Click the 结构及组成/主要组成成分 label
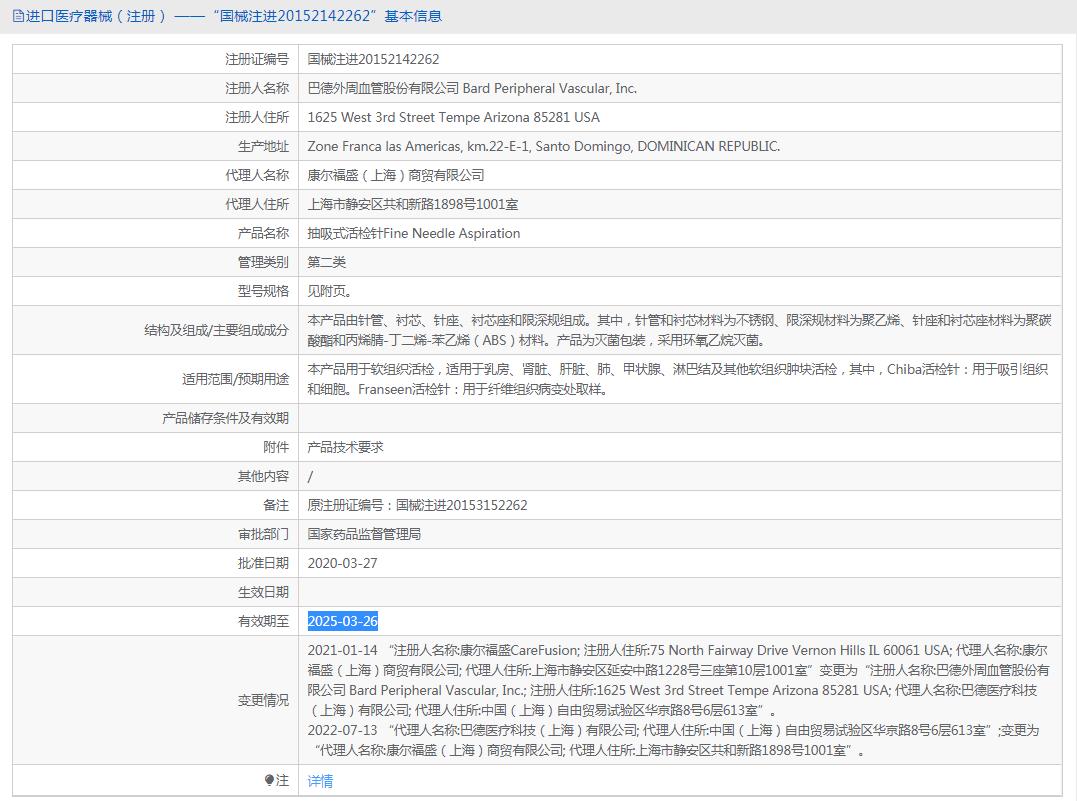The width and height of the screenshot is (1077, 801). click(216, 330)
